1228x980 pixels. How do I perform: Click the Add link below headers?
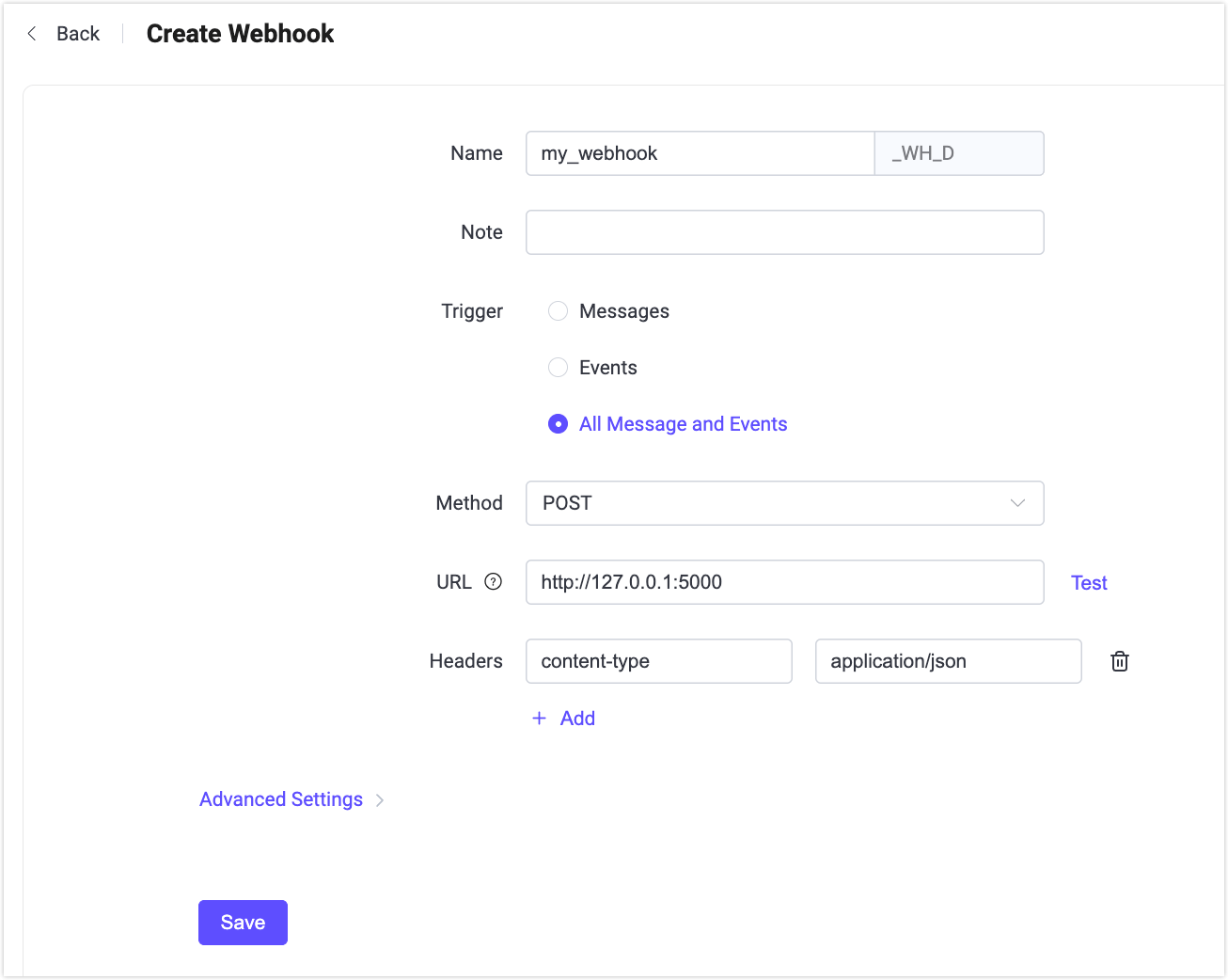pyautogui.click(x=577, y=718)
